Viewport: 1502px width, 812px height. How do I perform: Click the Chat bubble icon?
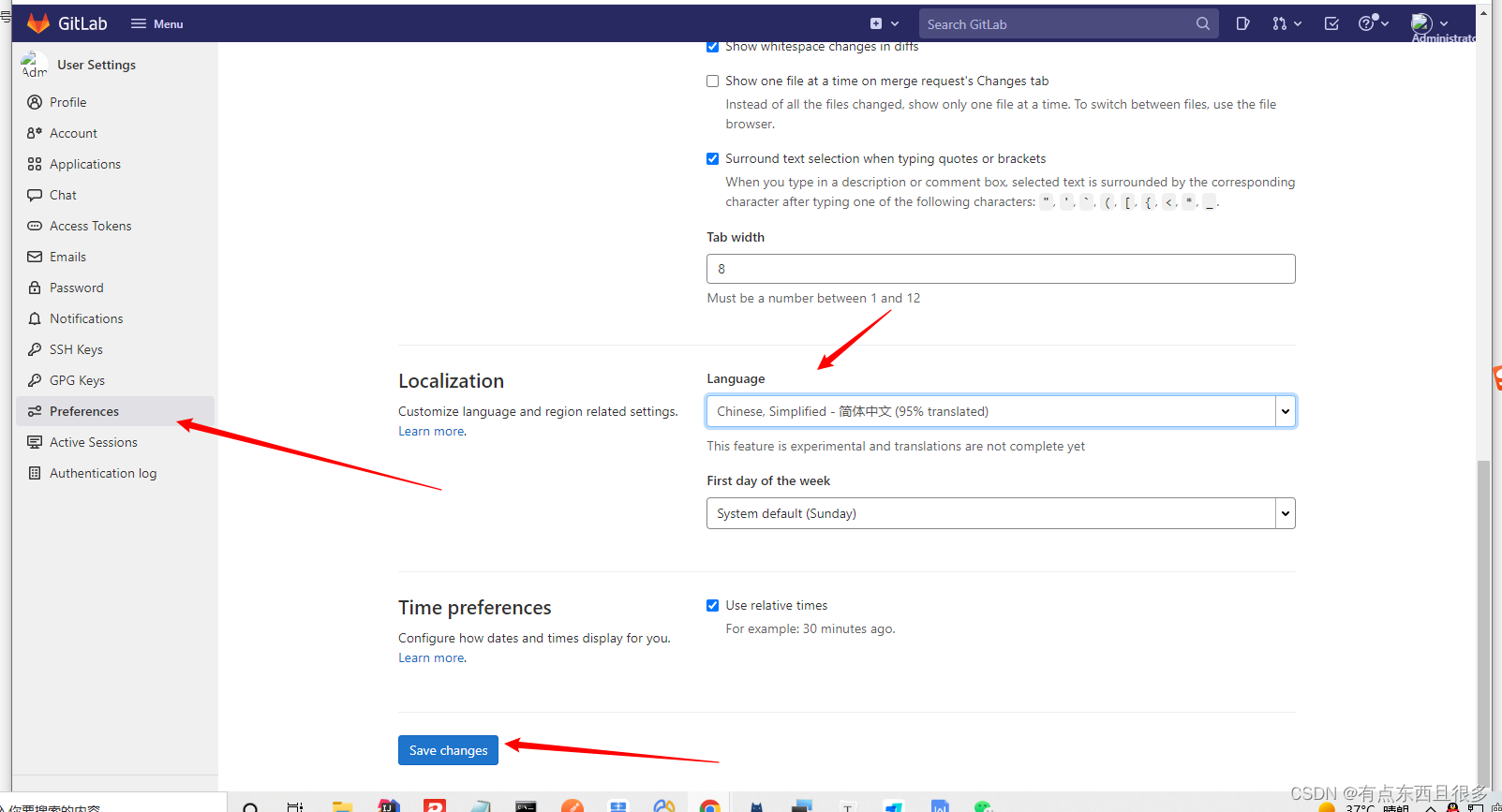(35, 195)
